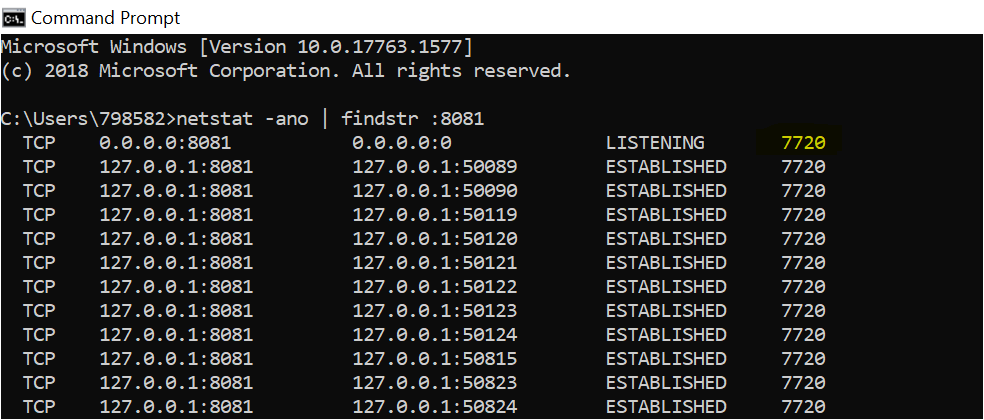Click ESTABLISHED in the 50824 row
The image size is (984, 420).
[666, 406]
